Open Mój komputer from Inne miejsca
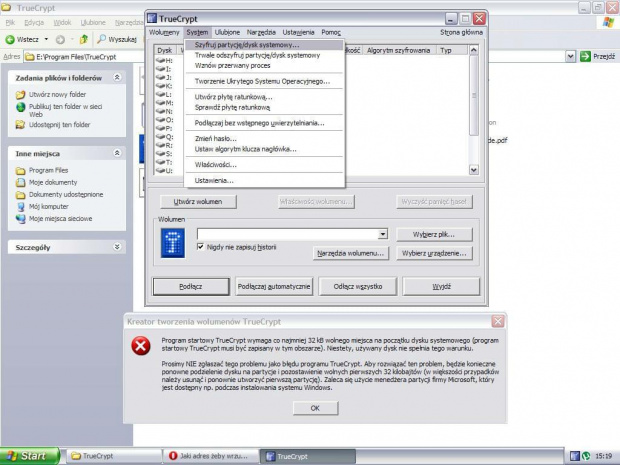Viewport: 620px width, 465px height. point(48,206)
